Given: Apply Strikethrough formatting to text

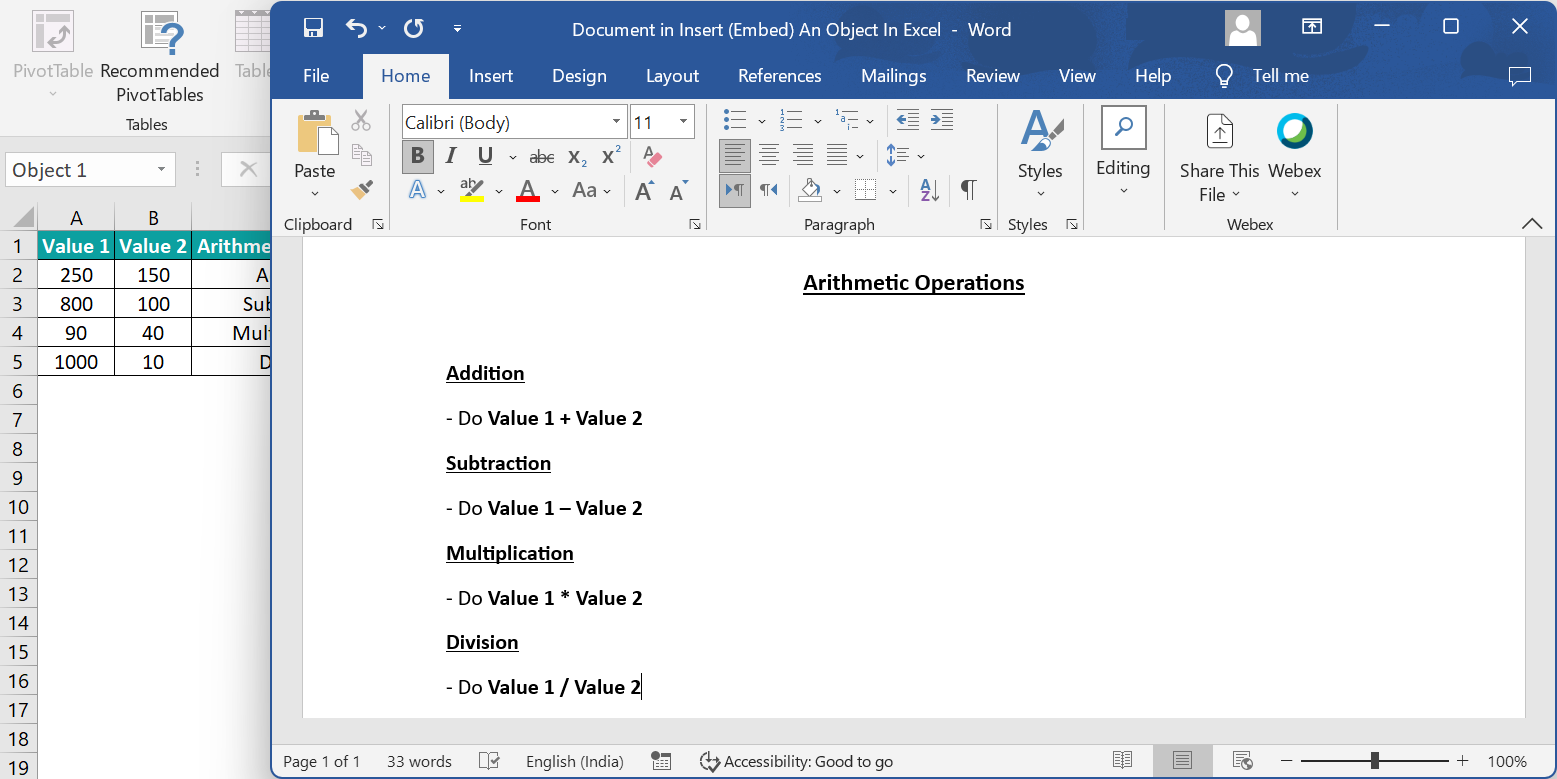Looking at the screenshot, I should click(542, 157).
